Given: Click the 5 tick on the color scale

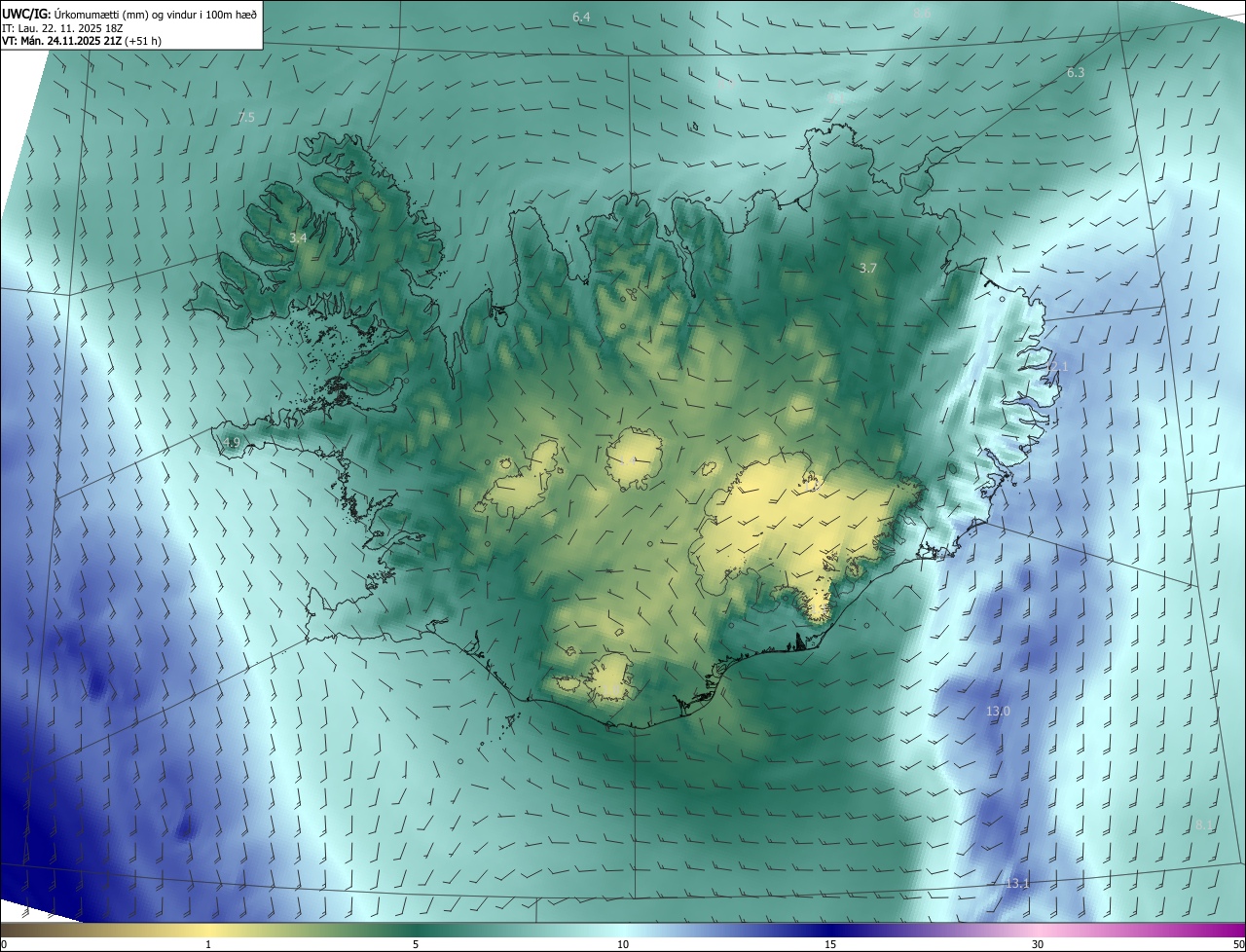Looking at the screenshot, I should (416, 944).
